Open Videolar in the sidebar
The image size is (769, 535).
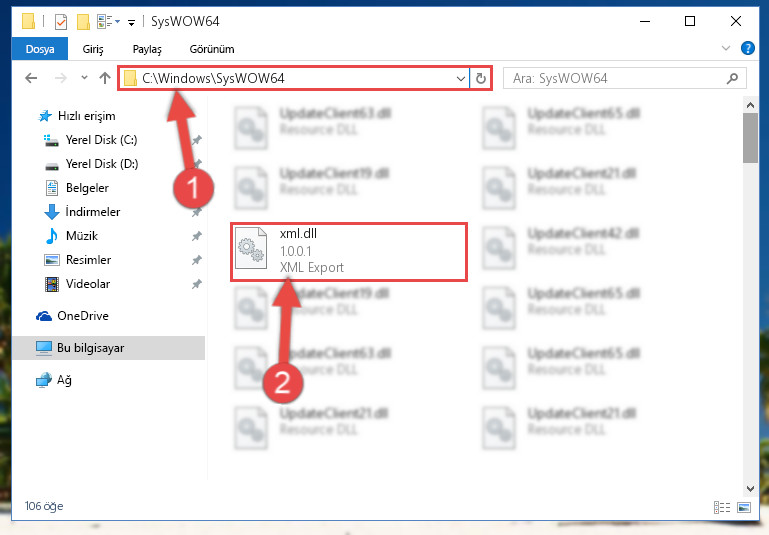[88, 284]
